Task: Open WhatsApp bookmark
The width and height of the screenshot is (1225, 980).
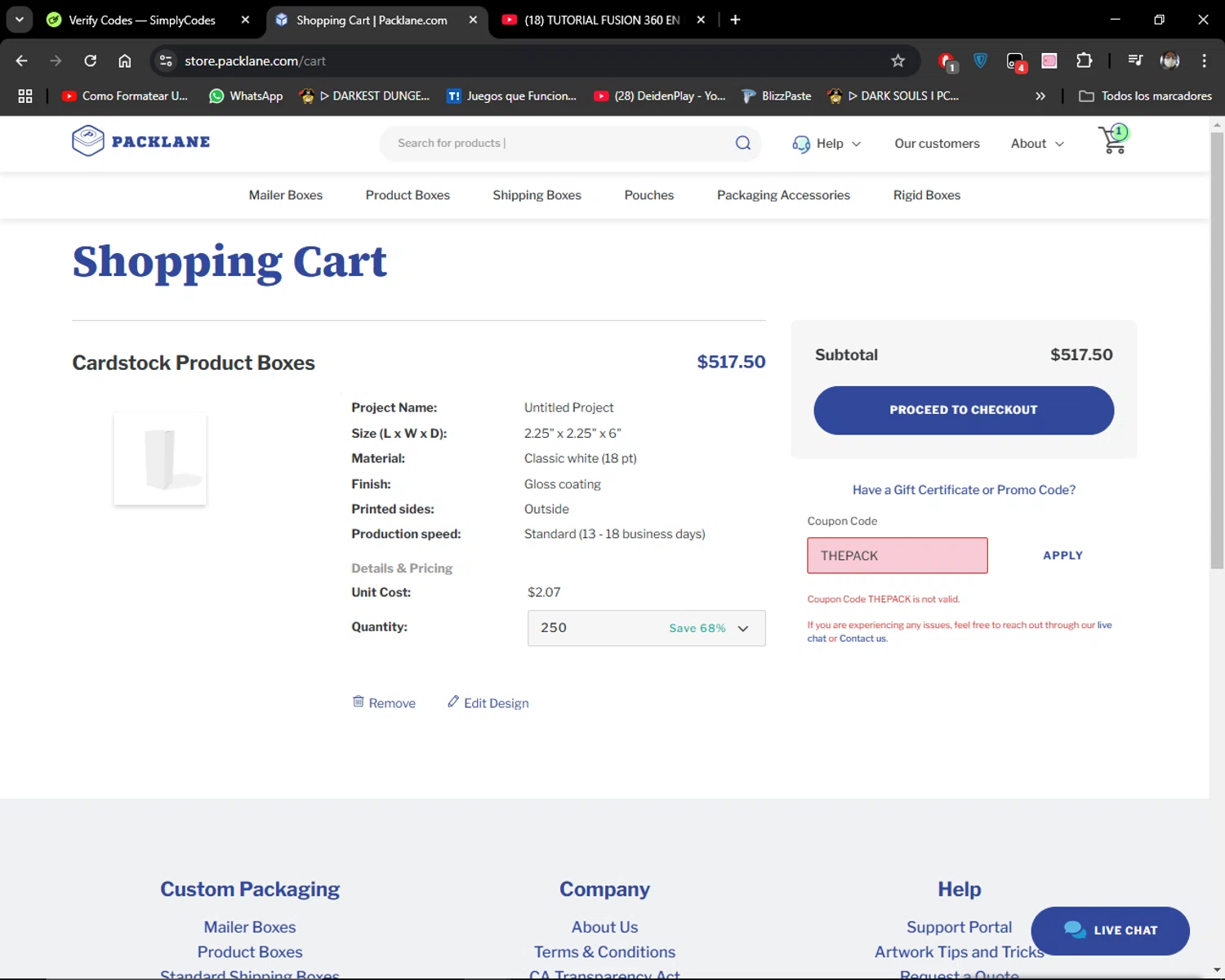Action: (x=246, y=96)
